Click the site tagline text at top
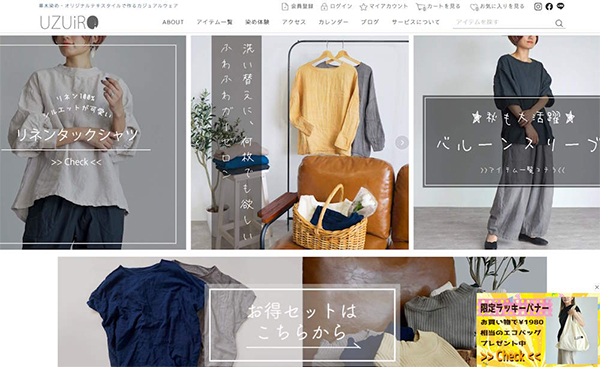This screenshot has height=367, width=600. coord(108,6)
